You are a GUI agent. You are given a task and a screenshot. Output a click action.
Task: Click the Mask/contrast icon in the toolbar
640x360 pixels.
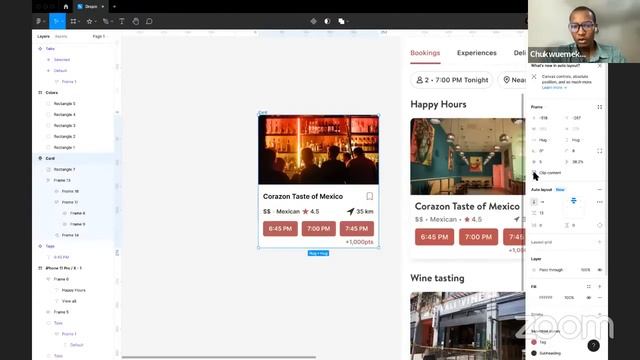coord(327,21)
